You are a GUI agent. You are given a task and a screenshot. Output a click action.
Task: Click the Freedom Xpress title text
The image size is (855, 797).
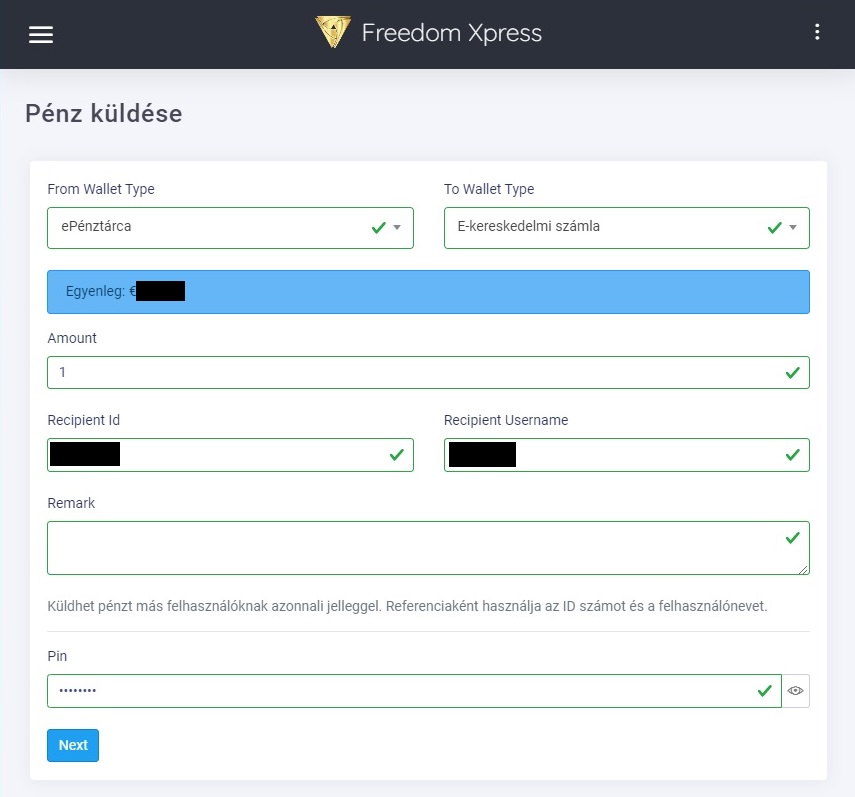[x=451, y=33]
